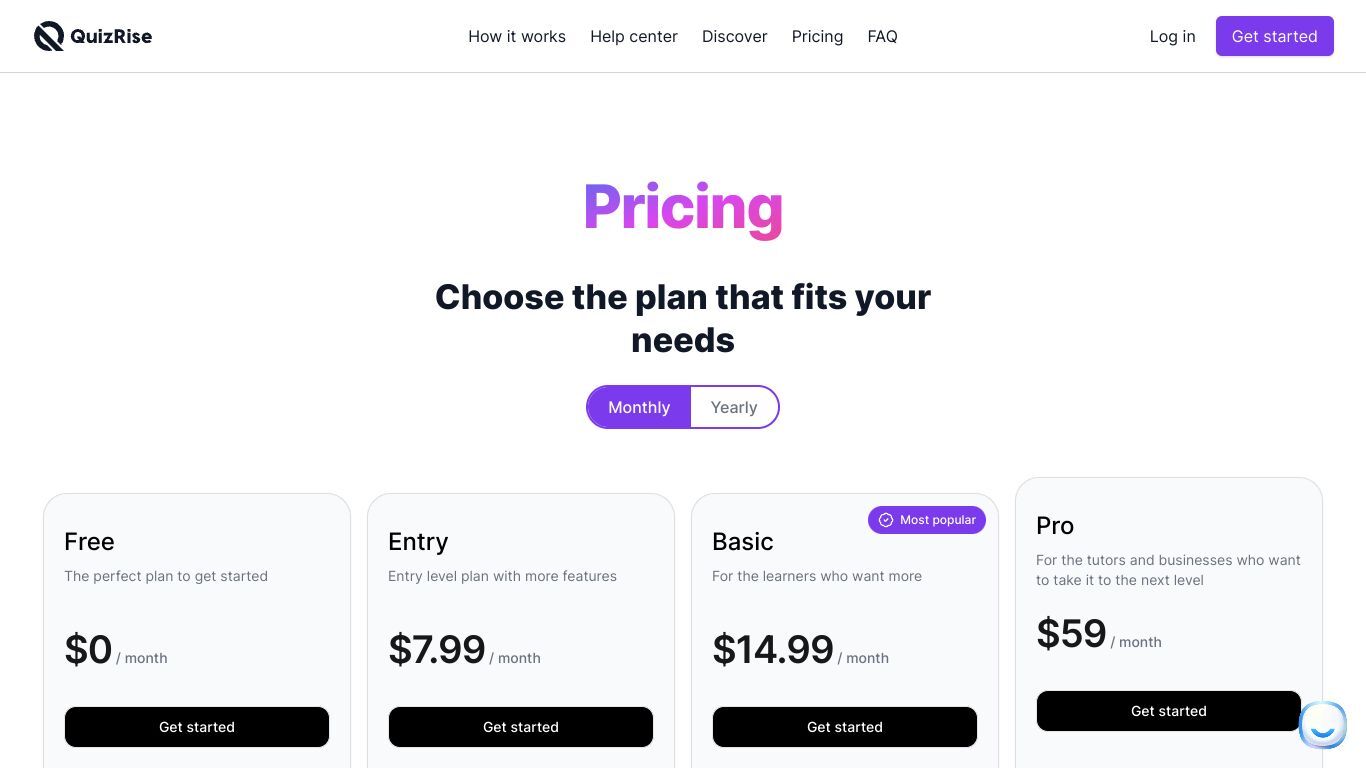The height and width of the screenshot is (768, 1366).
Task: Get started with the Free plan
Action: click(x=197, y=727)
